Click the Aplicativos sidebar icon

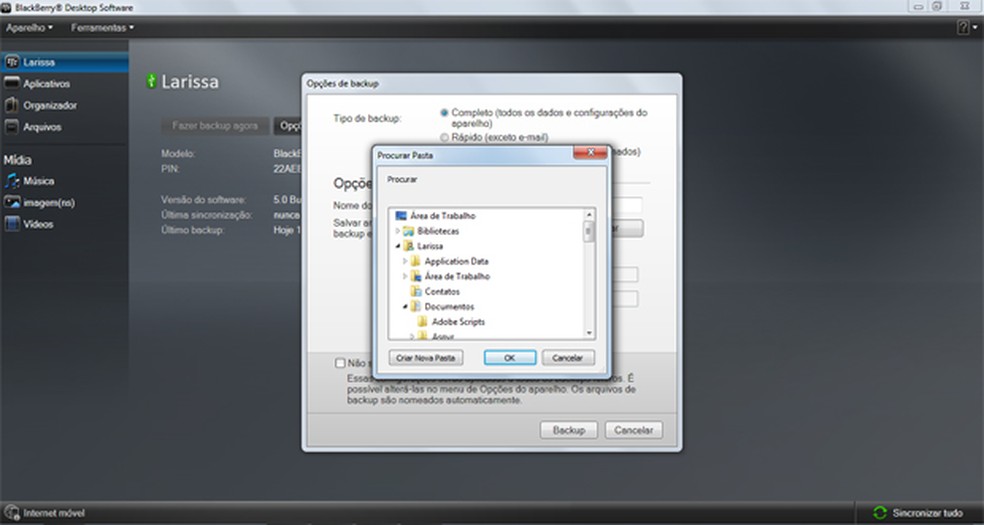coord(12,83)
